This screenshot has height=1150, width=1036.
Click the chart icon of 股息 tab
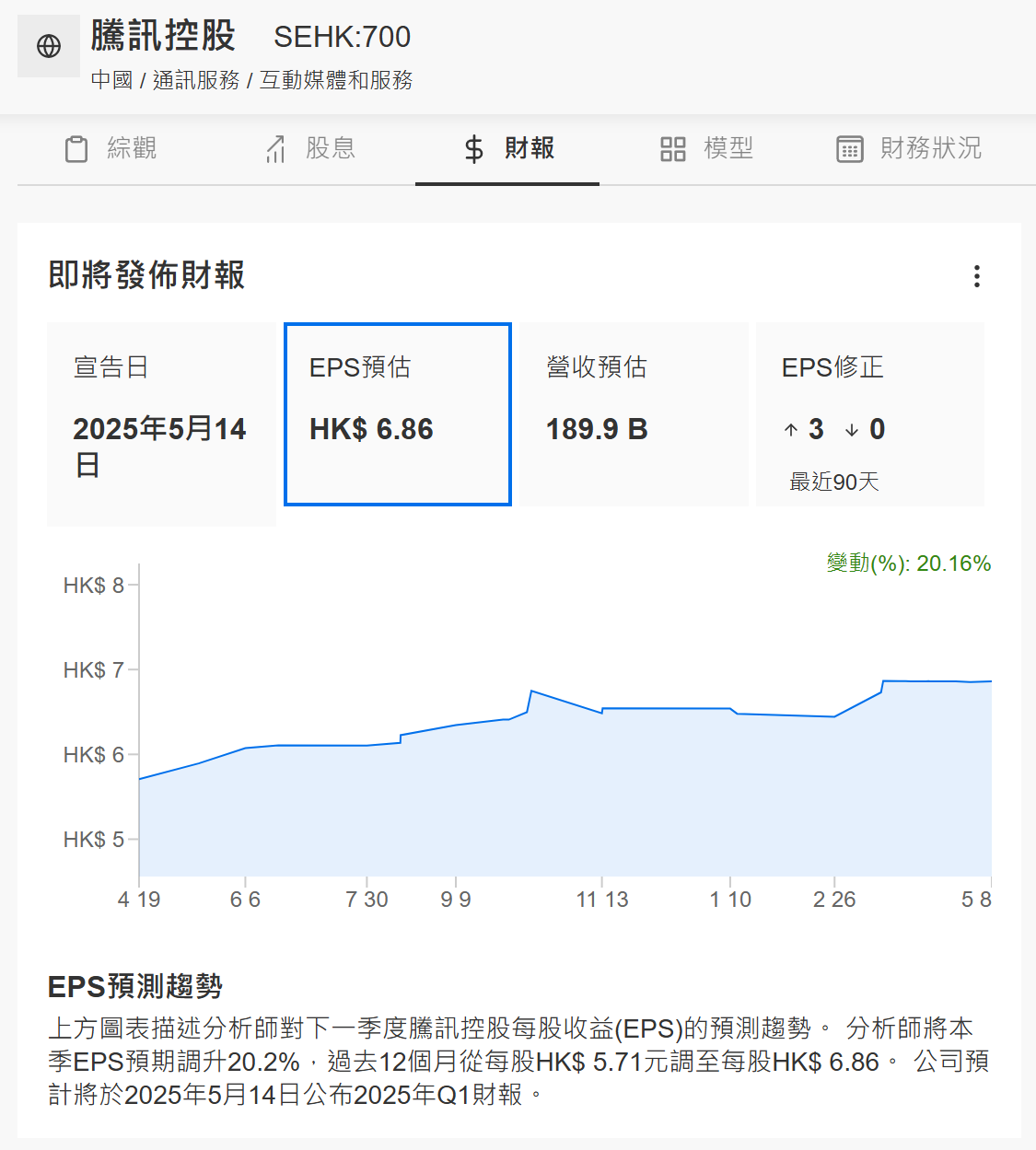[275, 149]
